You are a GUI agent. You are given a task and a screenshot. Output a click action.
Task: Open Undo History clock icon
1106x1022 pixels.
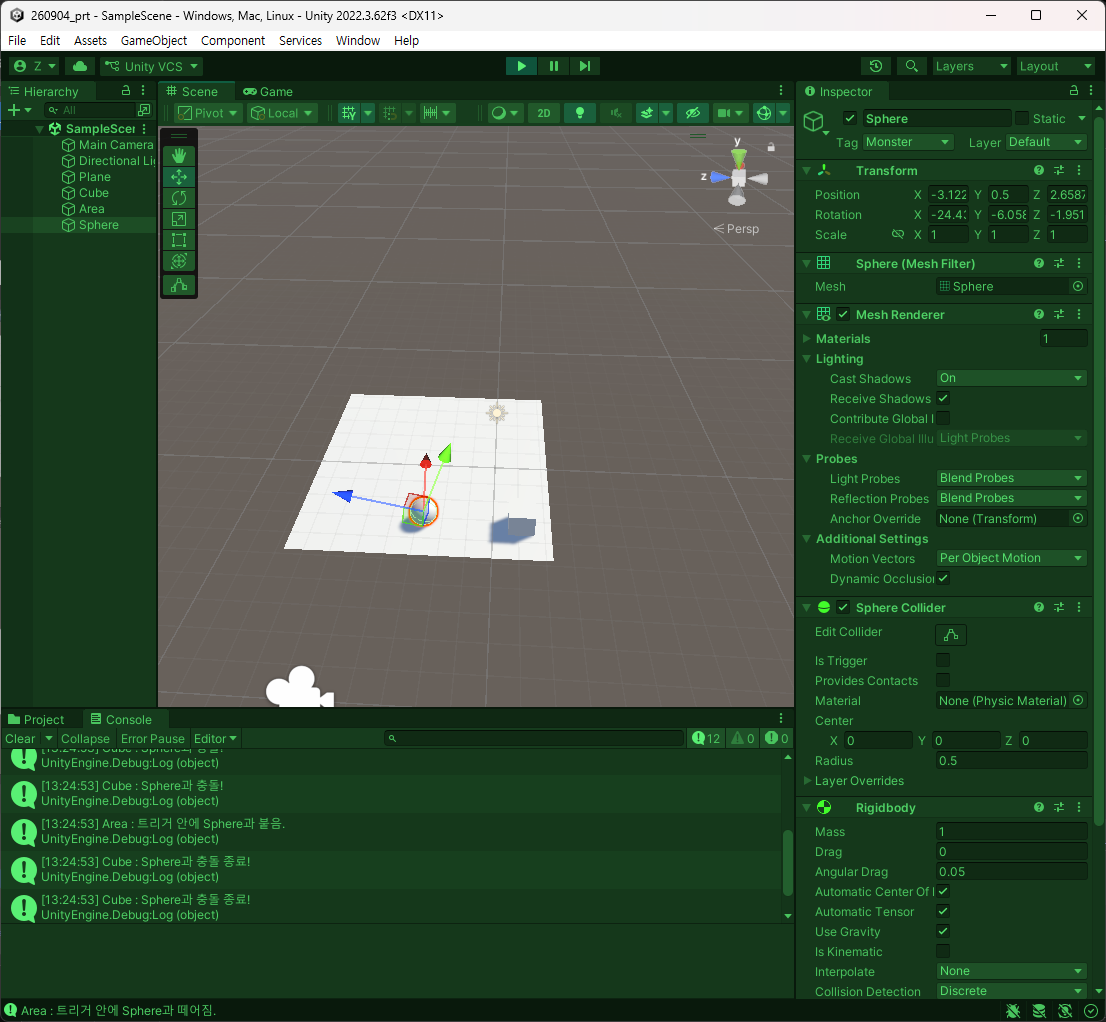[x=875, y=66]
